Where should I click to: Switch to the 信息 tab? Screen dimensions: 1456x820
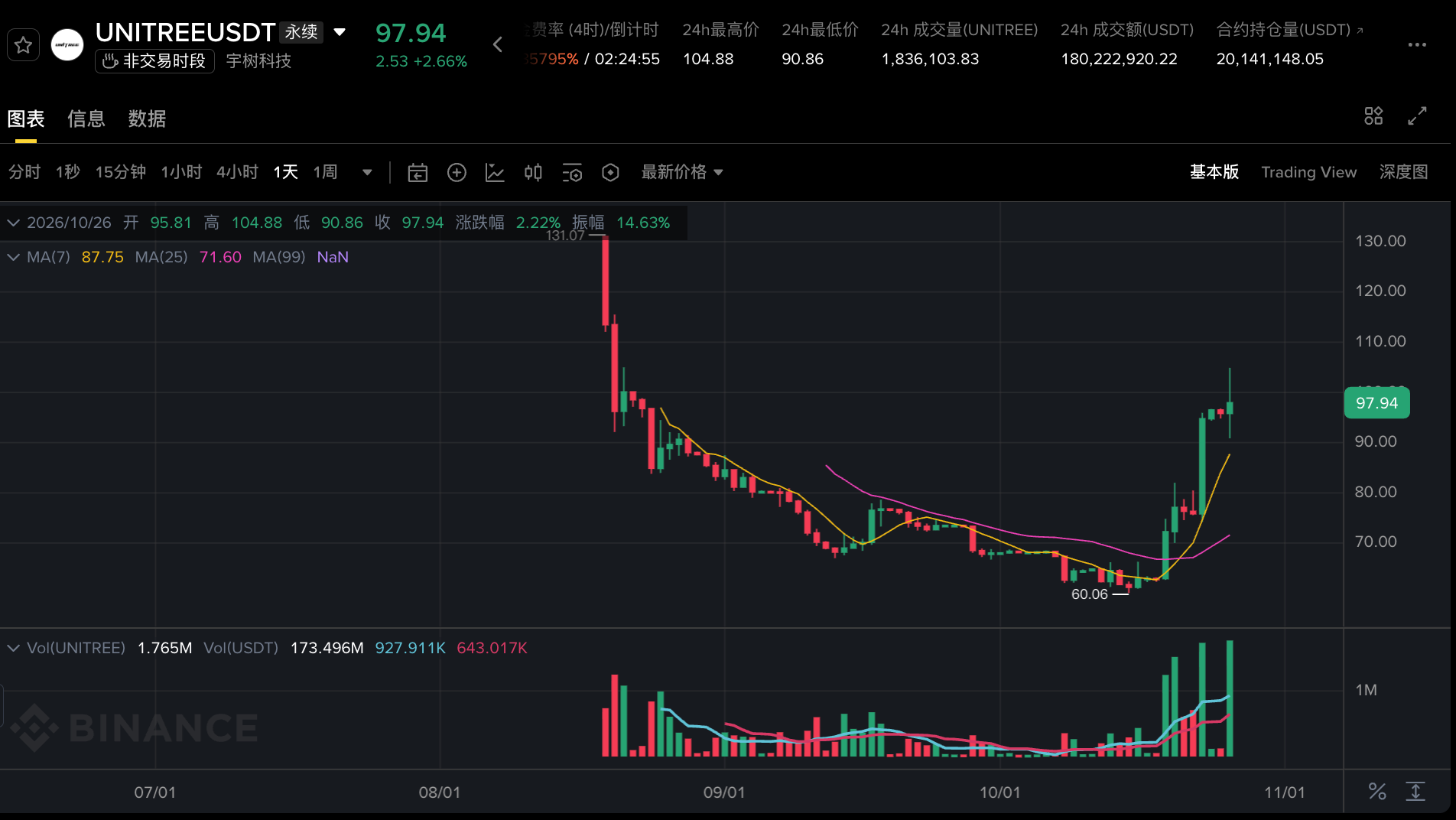86,119
